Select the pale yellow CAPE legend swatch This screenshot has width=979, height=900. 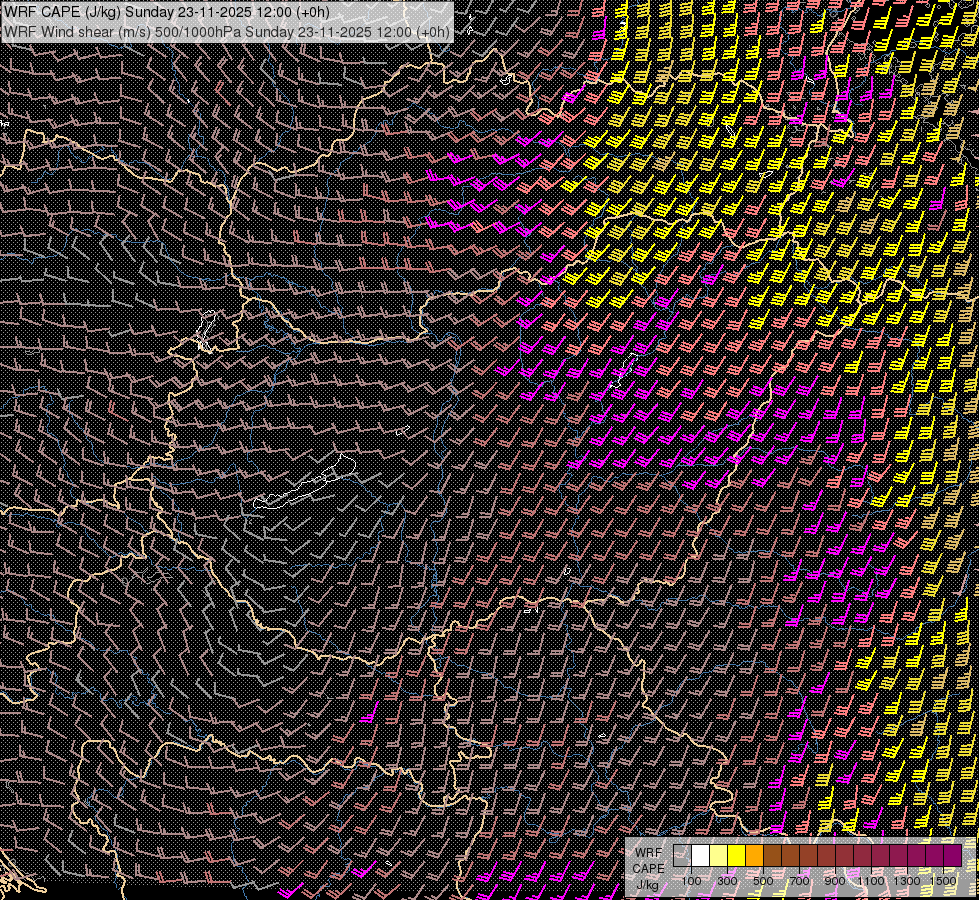(718, 856)
